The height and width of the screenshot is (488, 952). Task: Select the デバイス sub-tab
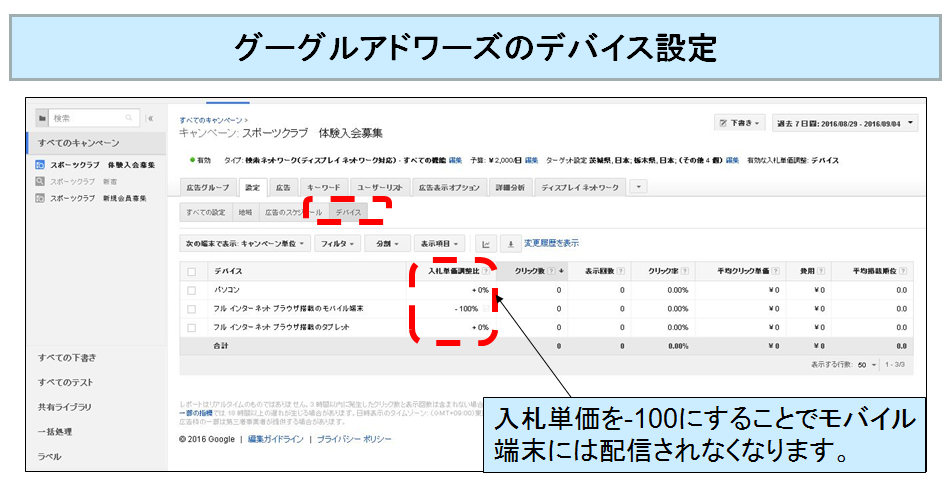[x=348, y=212]
